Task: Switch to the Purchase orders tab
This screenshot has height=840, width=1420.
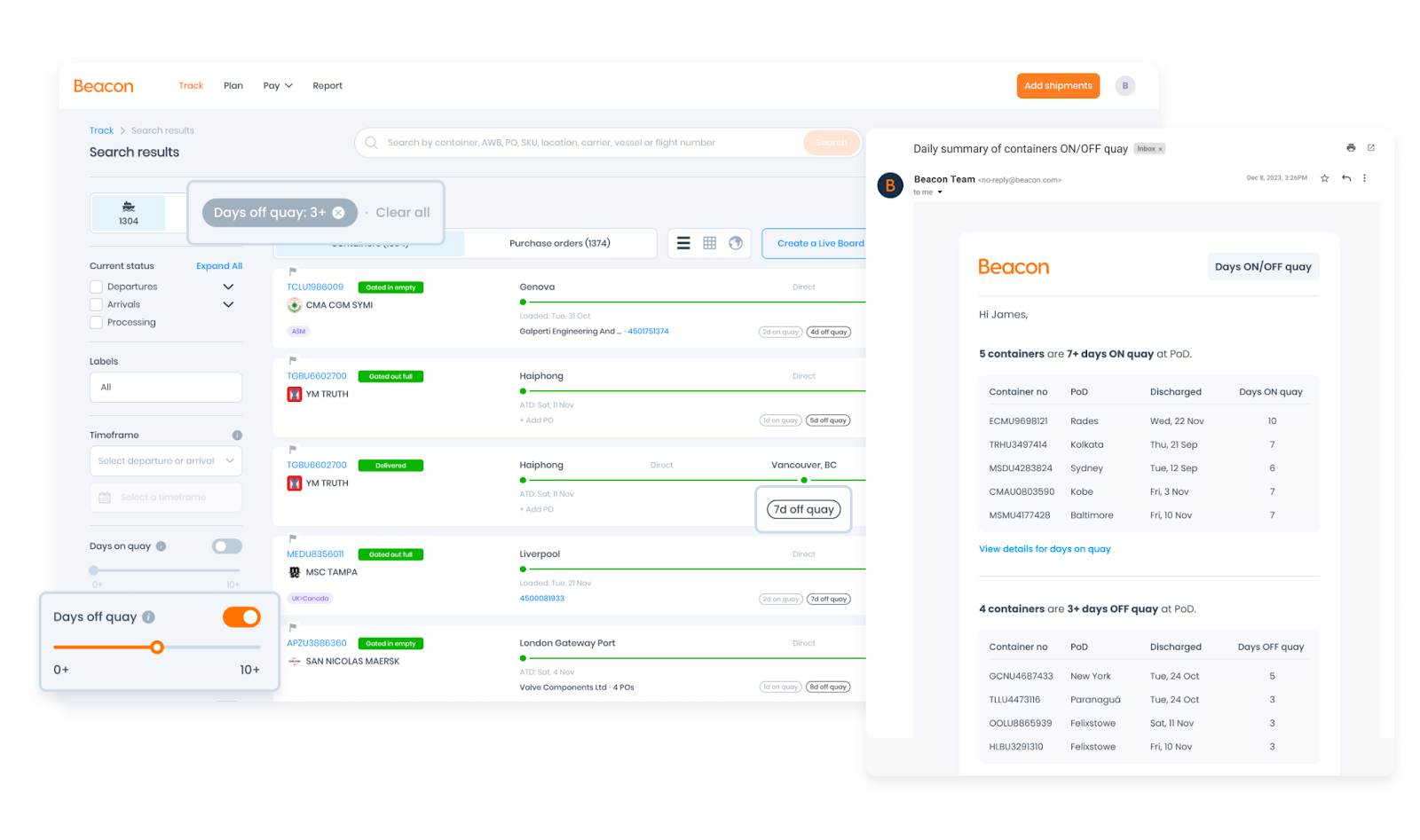Action: pyautogui.click(x=559, y=242)
